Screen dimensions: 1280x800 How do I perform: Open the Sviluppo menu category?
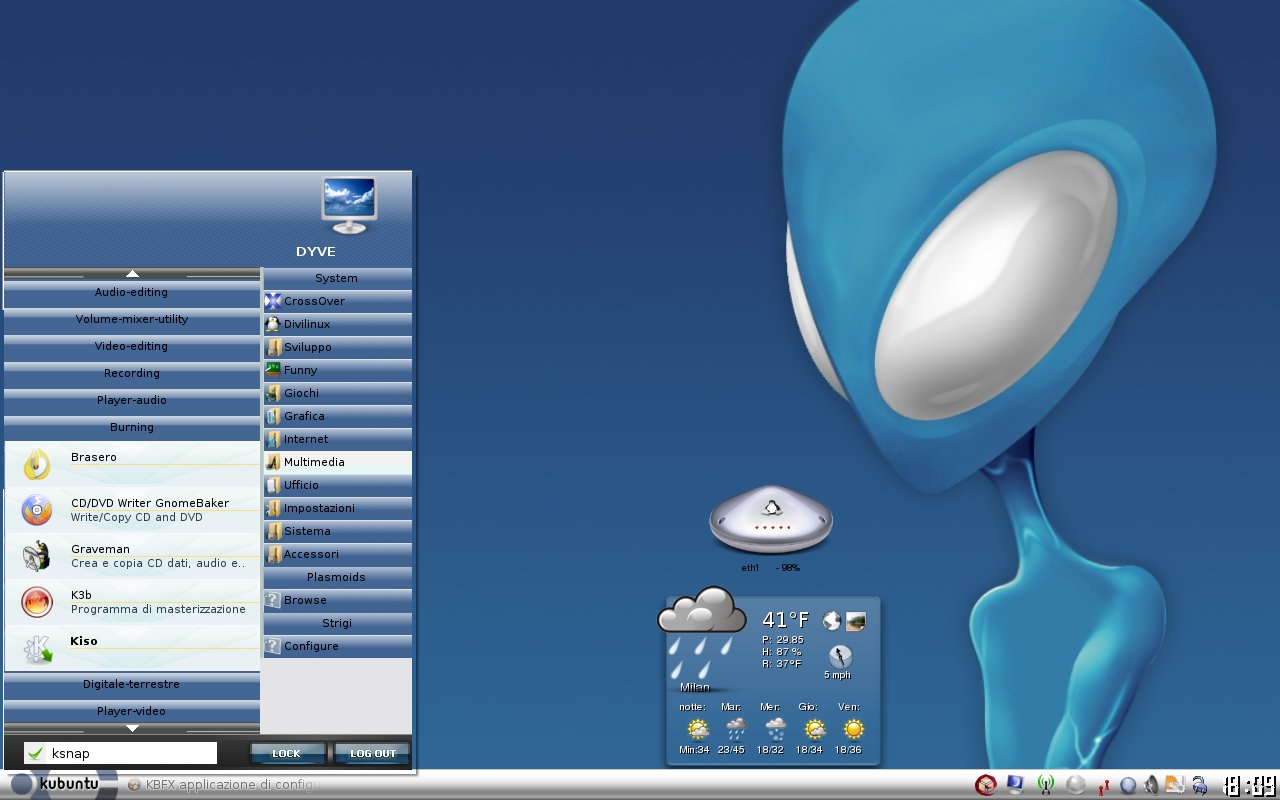(x=337, y=347)
